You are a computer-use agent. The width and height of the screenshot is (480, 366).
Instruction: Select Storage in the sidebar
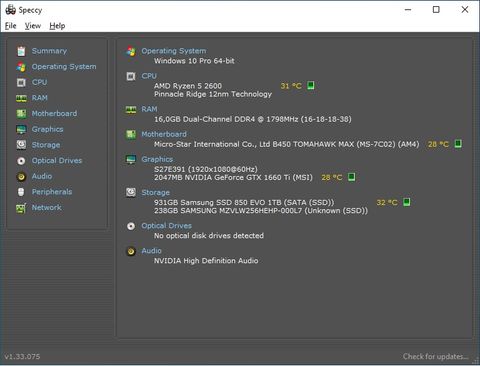click(x=46, y=145)
